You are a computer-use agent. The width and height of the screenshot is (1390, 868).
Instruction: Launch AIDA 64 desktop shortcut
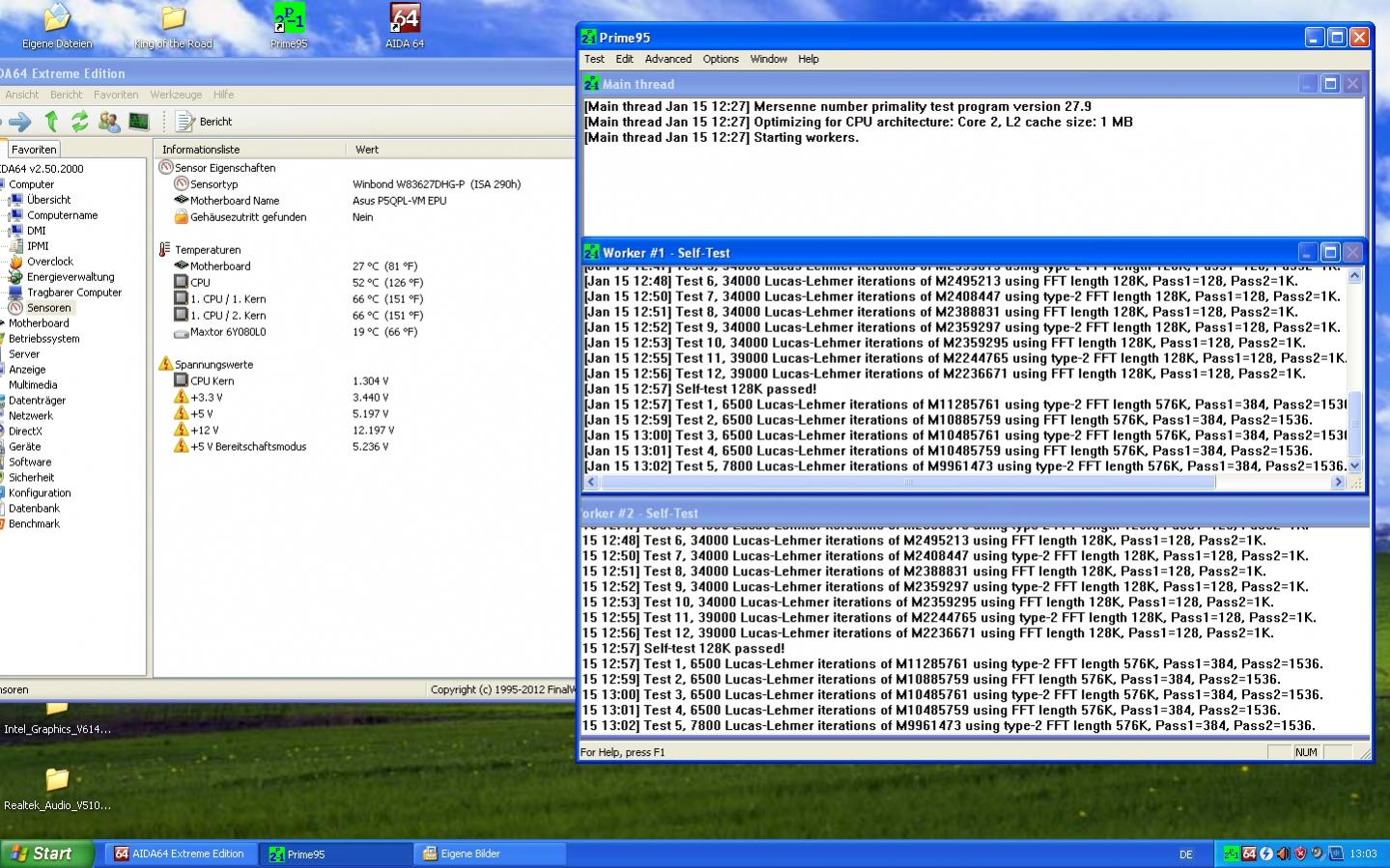[x=405, y=27]
